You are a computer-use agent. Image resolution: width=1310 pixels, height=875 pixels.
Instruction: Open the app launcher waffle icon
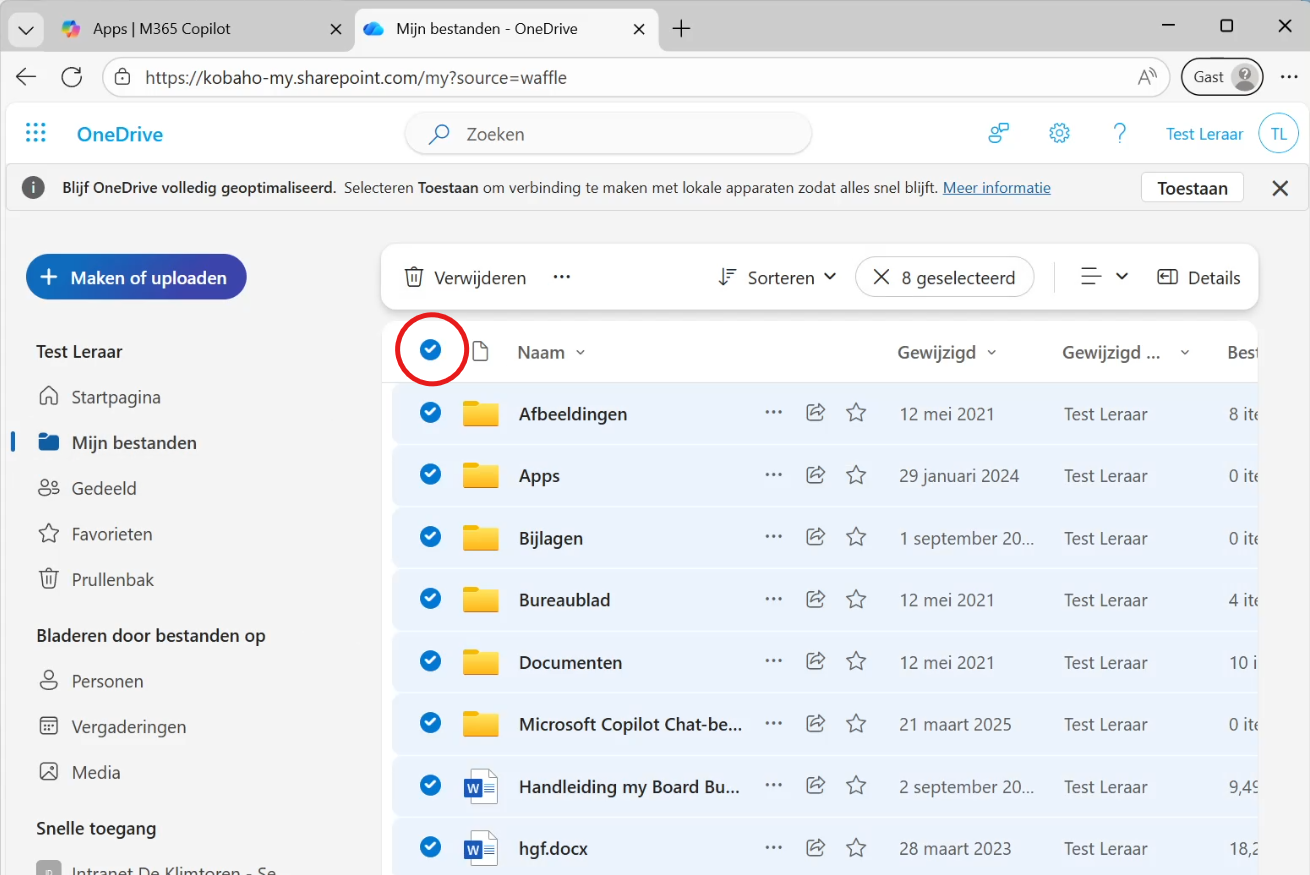(x=36, y=134)
